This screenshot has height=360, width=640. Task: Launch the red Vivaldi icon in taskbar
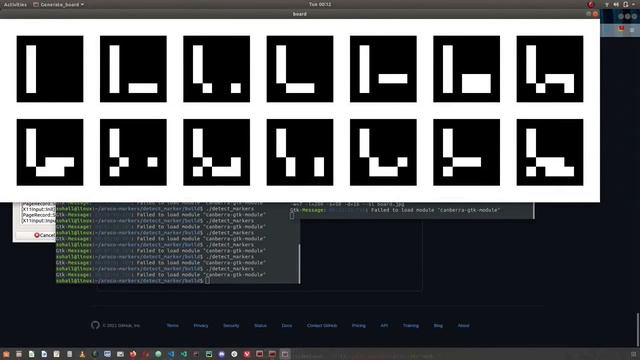click(x=247, y=354)
